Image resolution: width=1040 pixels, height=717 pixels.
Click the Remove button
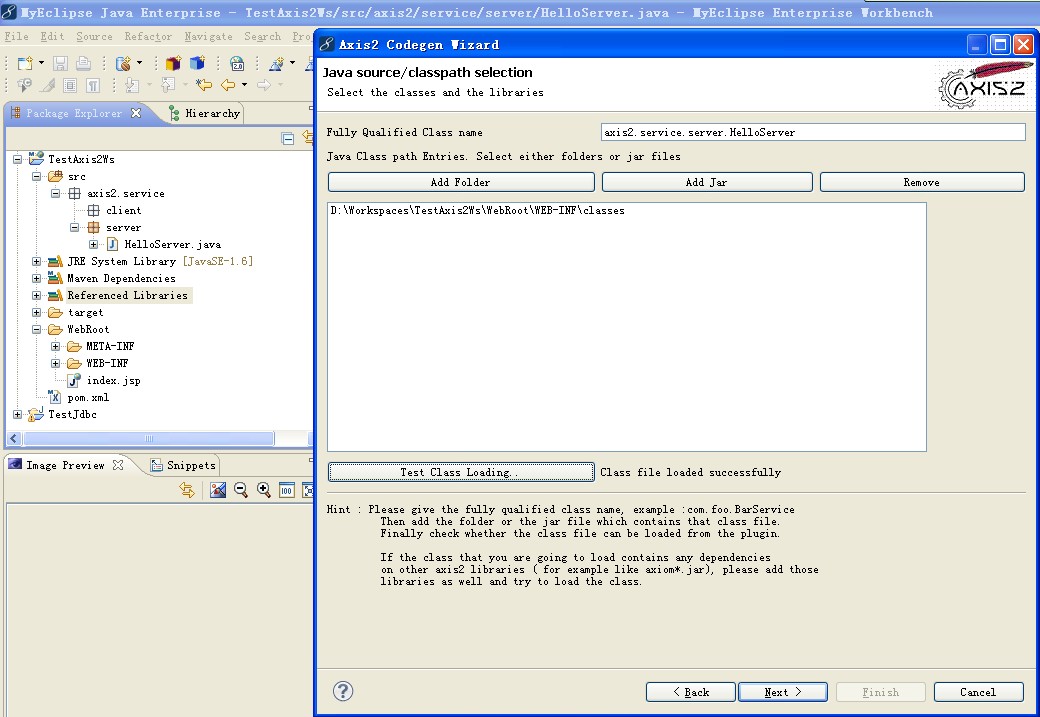tap(922, 182)
